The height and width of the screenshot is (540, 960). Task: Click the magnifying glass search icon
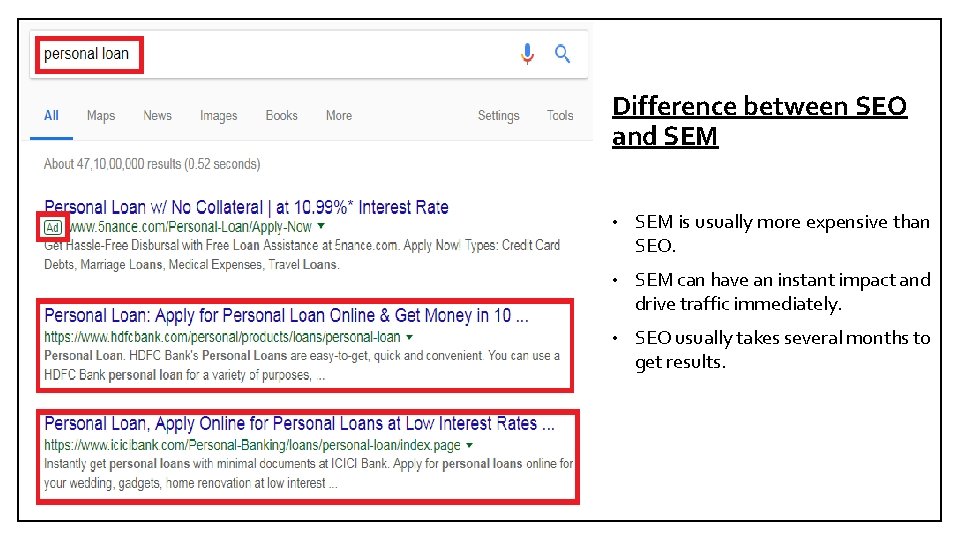(563, 54)
